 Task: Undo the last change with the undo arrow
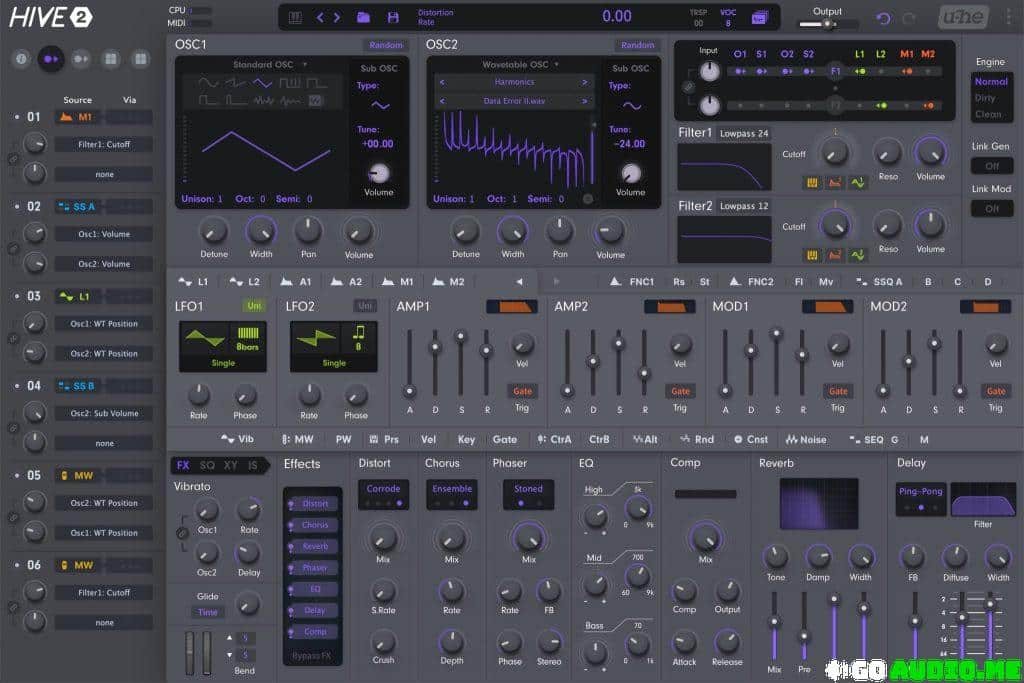(882, 16)
